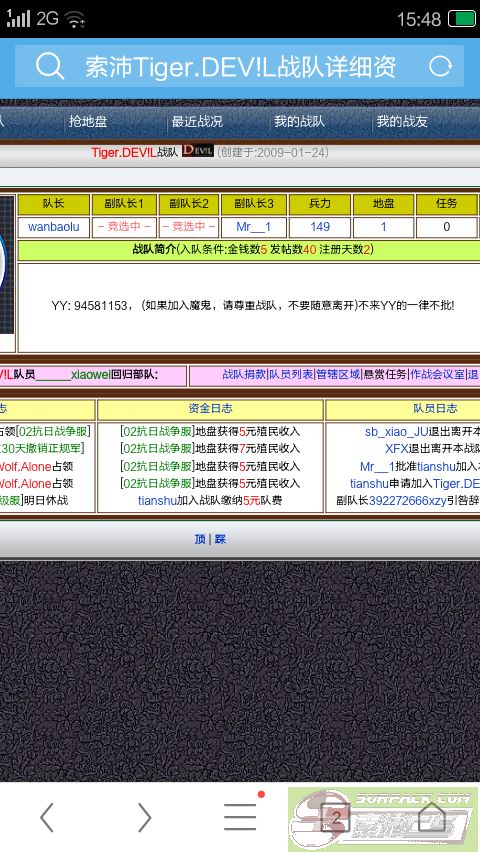Click 队员日志 column header
The image size is (480, 854).
pyautogui.click(x=435, y=409)
